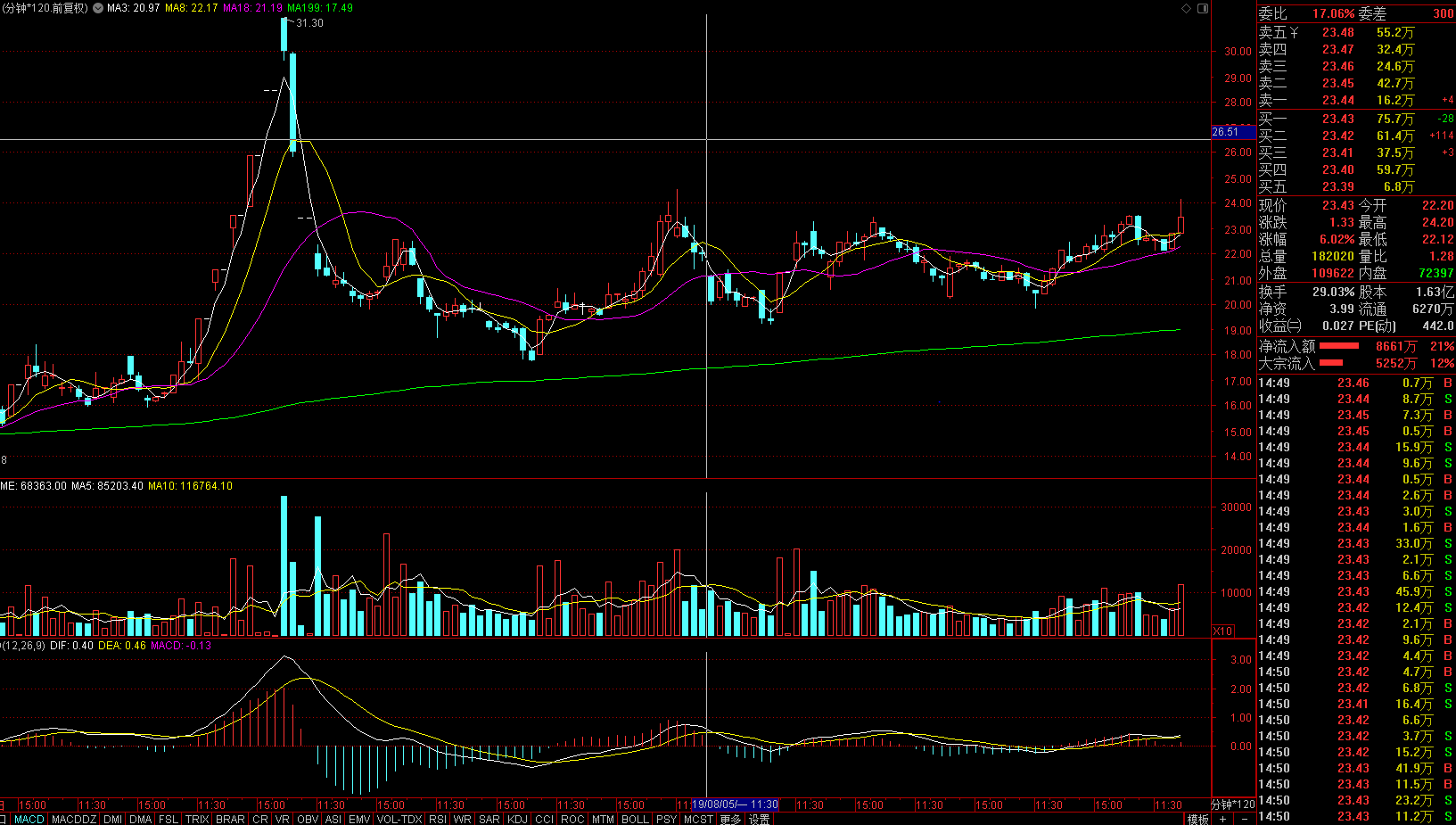Click the minus zoom-out button
Viewport: 1456px width, 825px height.
(1245, 819)
